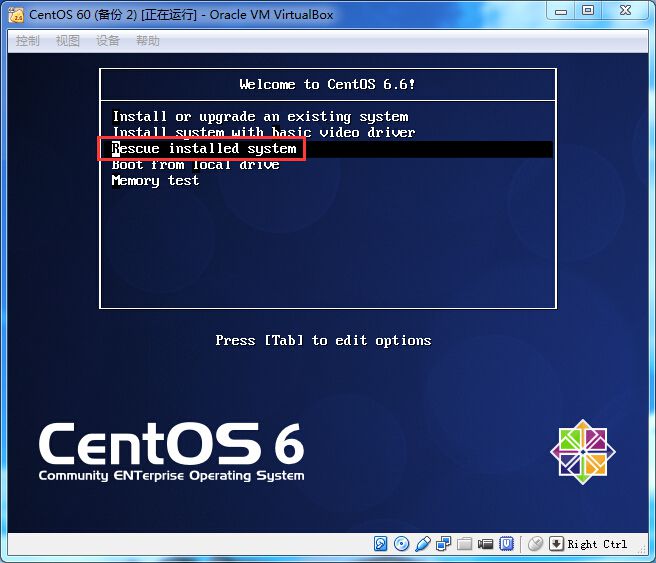Choose 'Boot from local drive' entry
Image resolution: width=656 pixels, height=563 pixels.
(195, 164)
